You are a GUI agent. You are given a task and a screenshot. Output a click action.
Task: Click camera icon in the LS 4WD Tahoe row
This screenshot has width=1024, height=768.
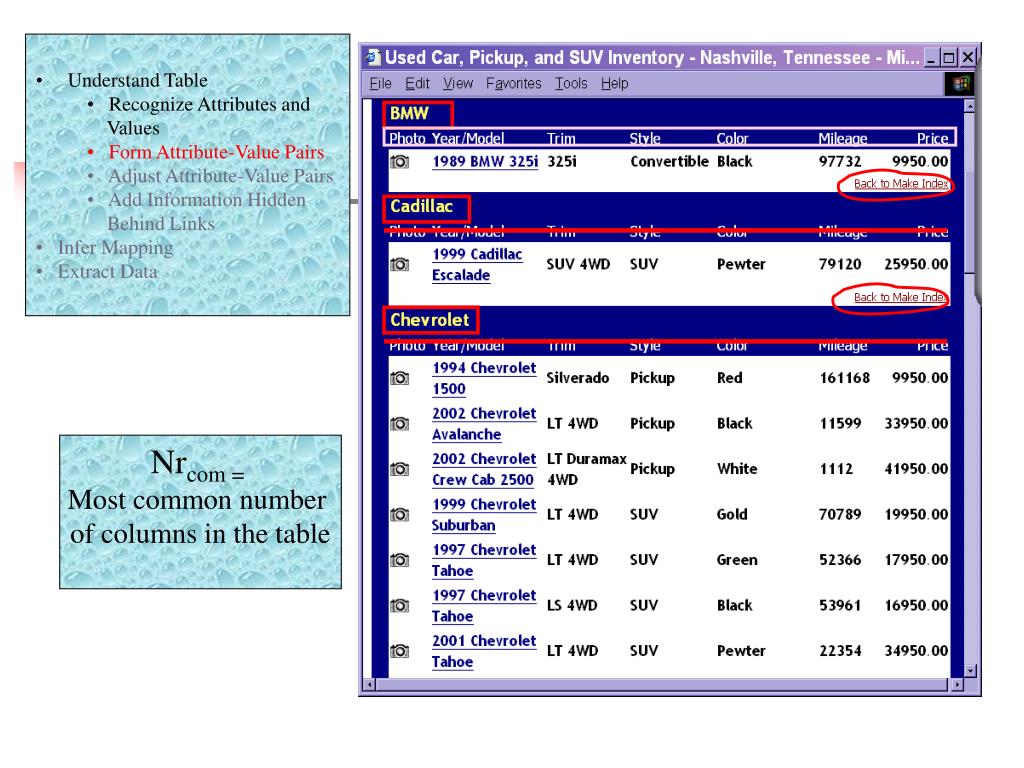(x=400, y=605)
